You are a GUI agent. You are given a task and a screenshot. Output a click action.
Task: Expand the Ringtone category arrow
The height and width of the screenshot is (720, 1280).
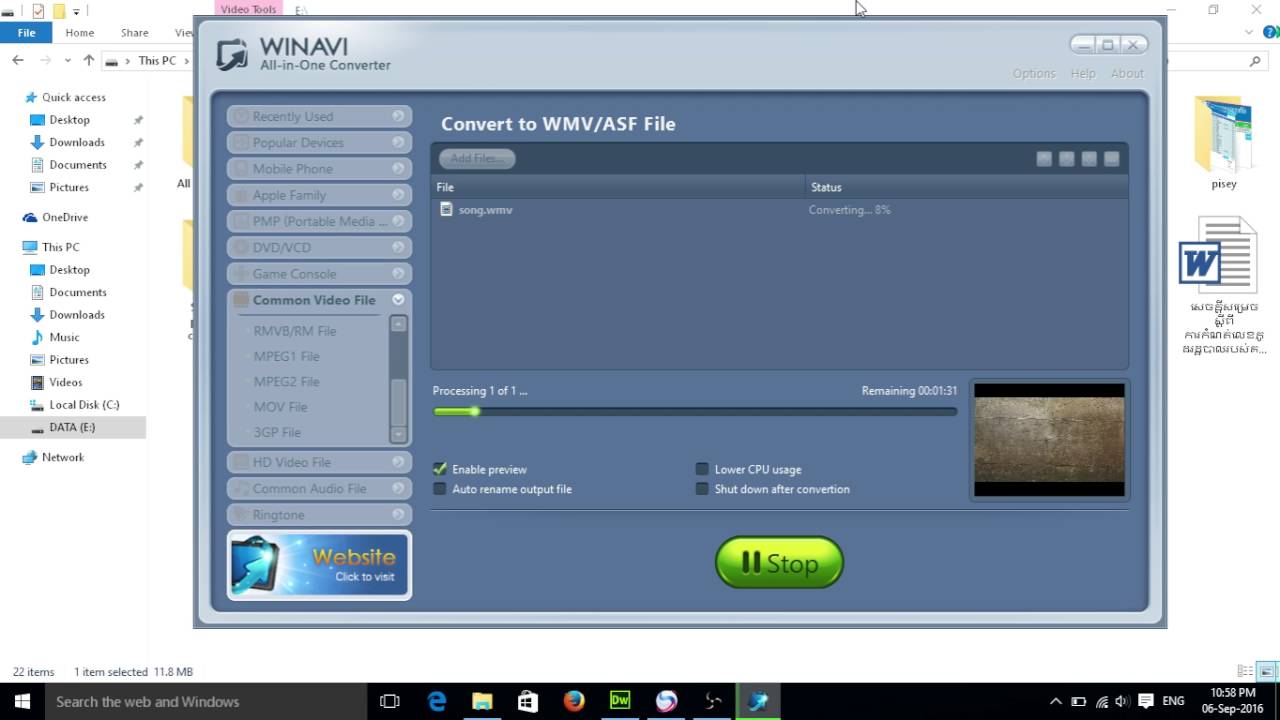point(398,514)
